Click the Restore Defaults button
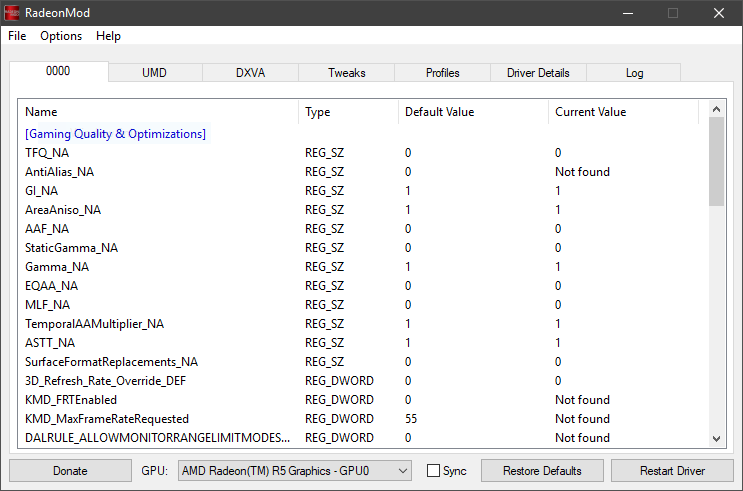Viewport: 743px width, 491px height. pos(542,471)
